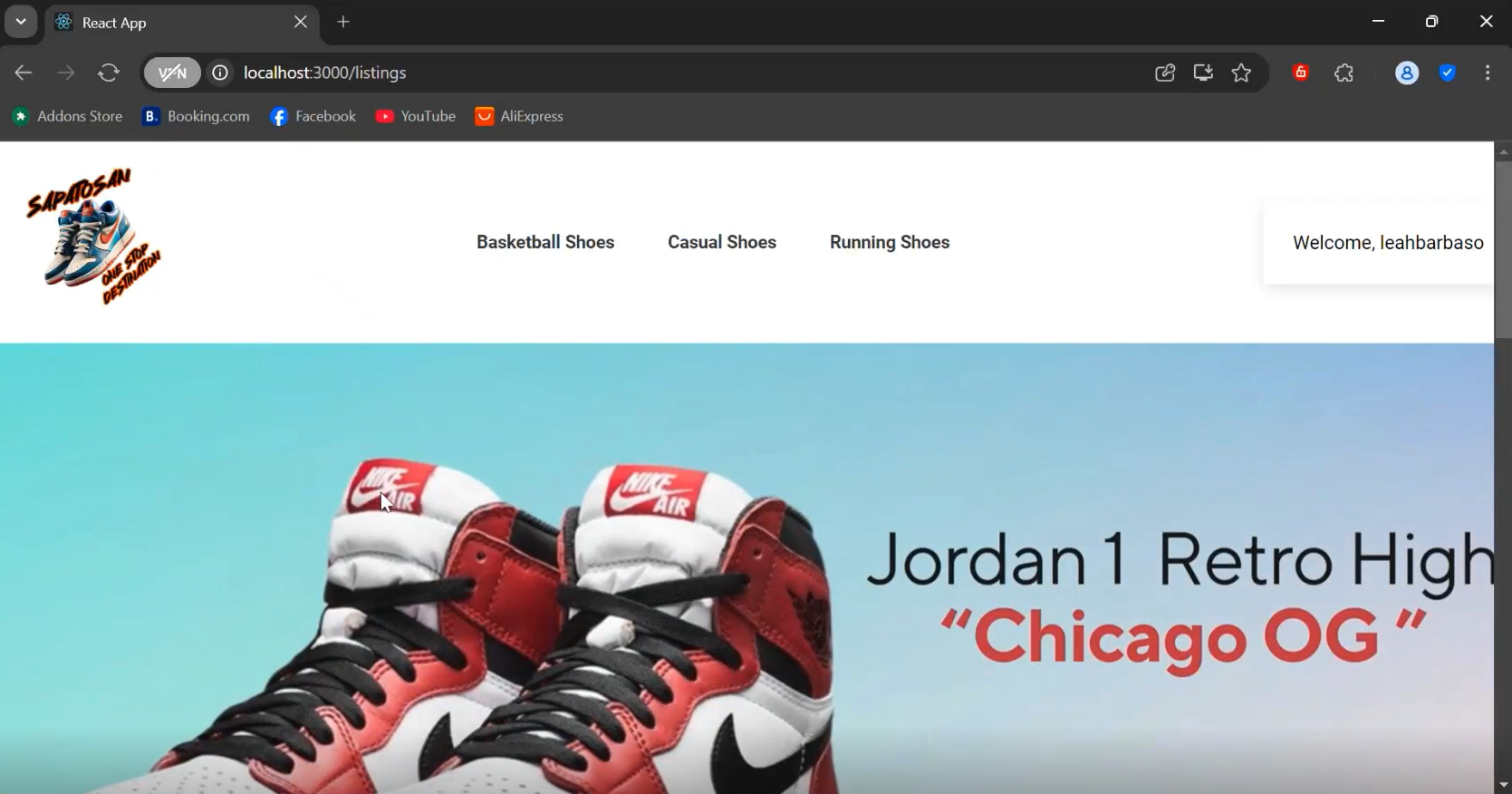Open the Extensions puzzle icon
This screenshot has width=1512, height=794.
pyautogui.click(x=1344, y=73)
